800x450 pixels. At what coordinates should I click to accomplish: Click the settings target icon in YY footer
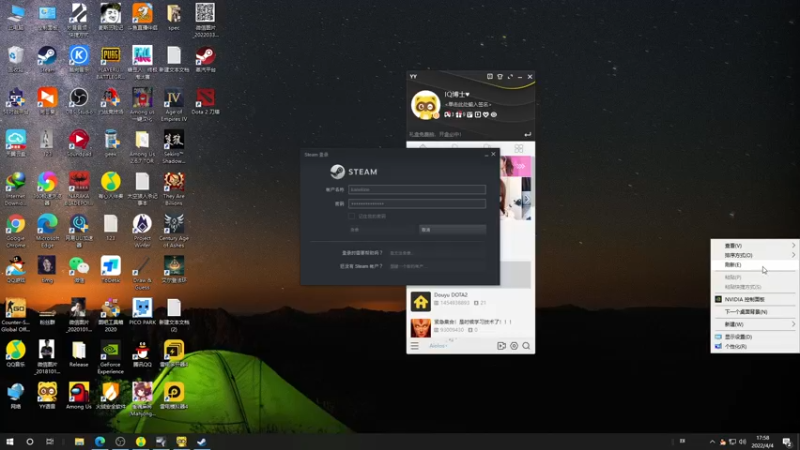[514, 346]
